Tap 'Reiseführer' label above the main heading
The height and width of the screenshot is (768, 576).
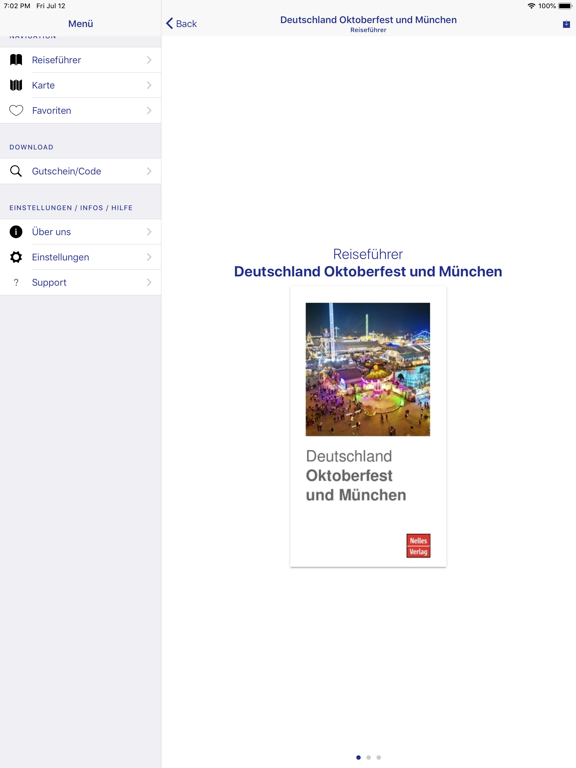(x=368, y=254)
